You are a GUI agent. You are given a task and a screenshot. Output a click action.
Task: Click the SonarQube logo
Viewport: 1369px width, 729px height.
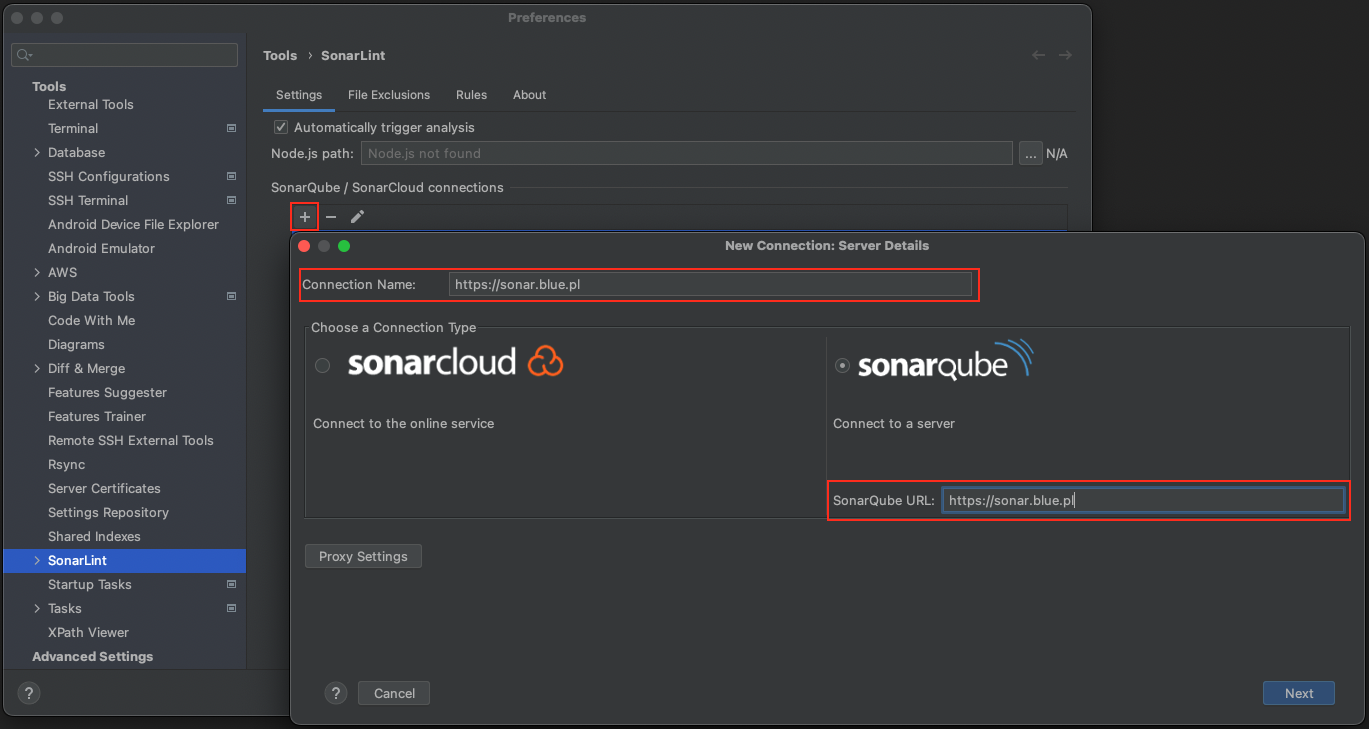tap(945, 362)
